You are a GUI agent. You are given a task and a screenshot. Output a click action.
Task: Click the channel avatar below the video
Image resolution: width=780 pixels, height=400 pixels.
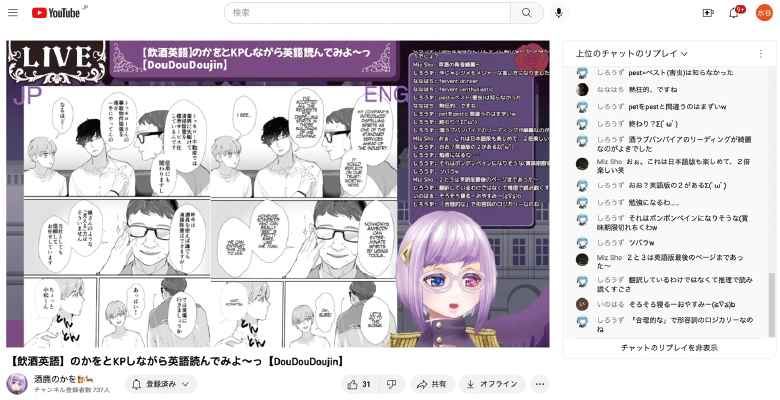(17, 384)
